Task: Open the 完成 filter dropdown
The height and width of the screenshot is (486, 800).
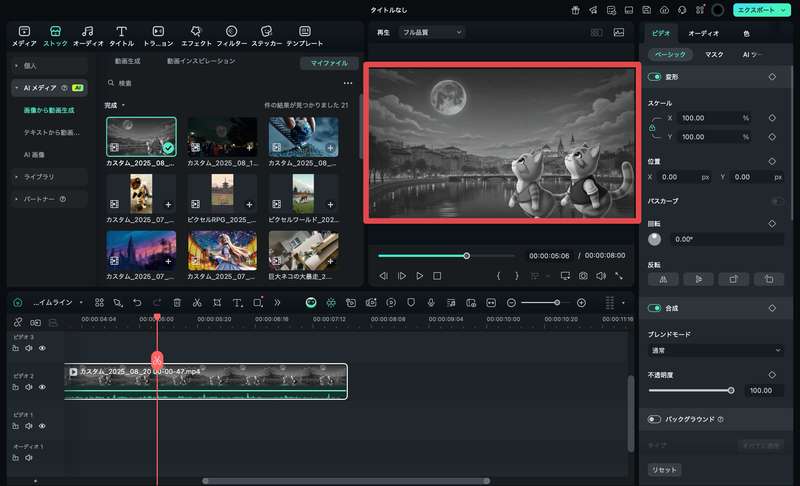Action: pyautogui.click(x=115, y=105)
